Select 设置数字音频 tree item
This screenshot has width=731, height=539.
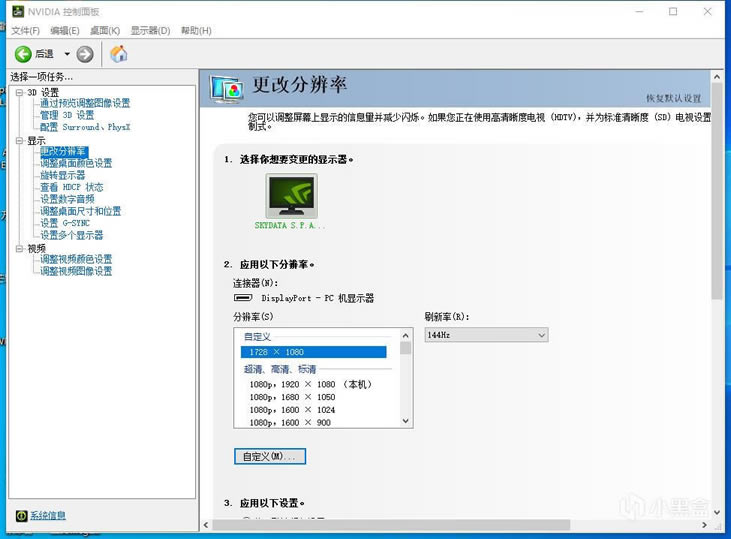tap(67, 199)
